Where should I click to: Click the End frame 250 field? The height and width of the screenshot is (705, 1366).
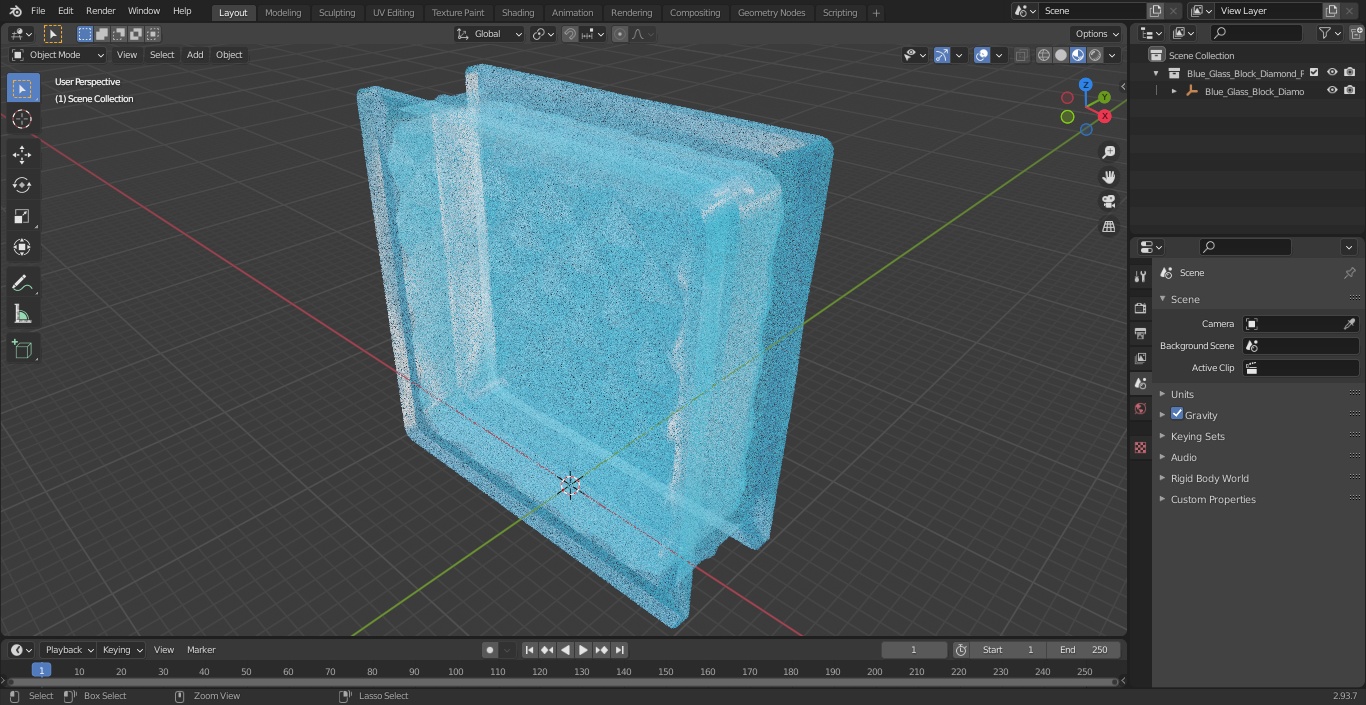click(1084, 650)
